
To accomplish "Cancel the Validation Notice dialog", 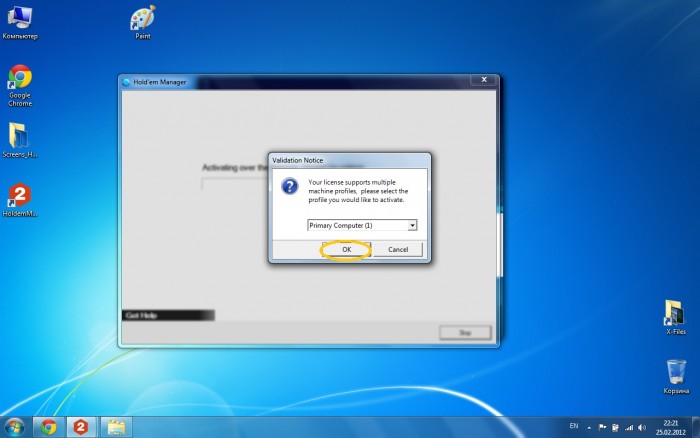I will coord(398,250).
